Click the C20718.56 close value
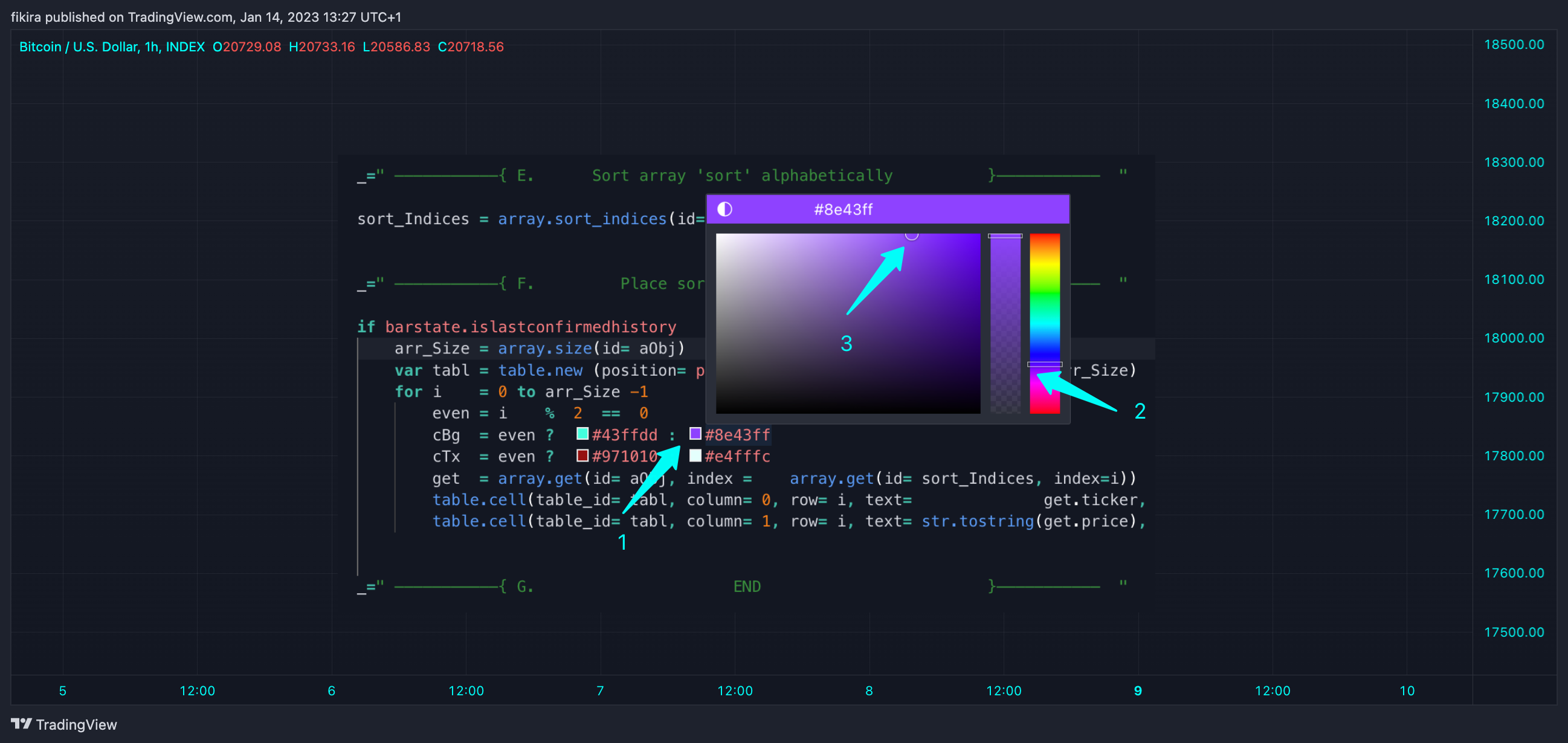This screenshot has height=743, width=1568. (471, 47)
